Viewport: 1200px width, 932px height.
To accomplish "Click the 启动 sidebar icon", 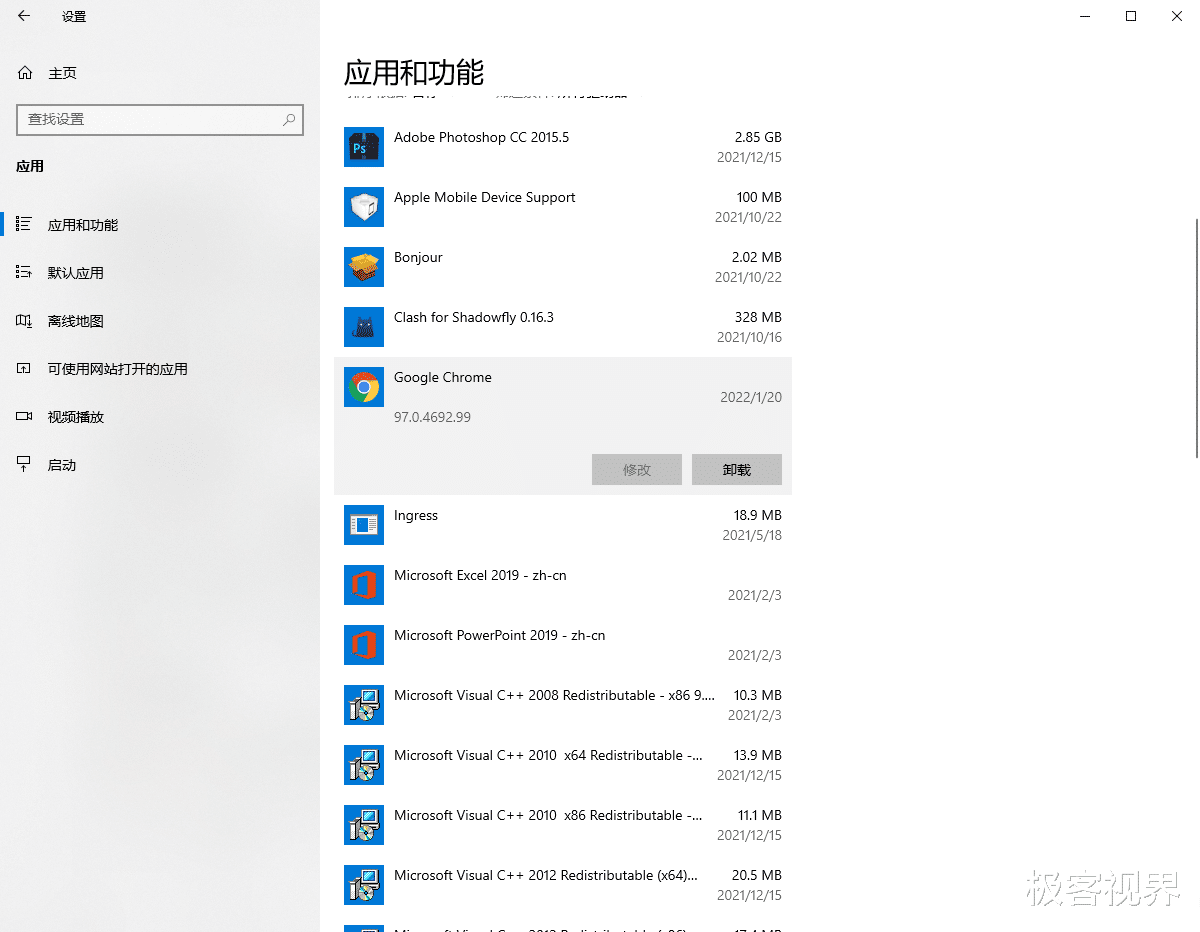I will click(25, 465).
